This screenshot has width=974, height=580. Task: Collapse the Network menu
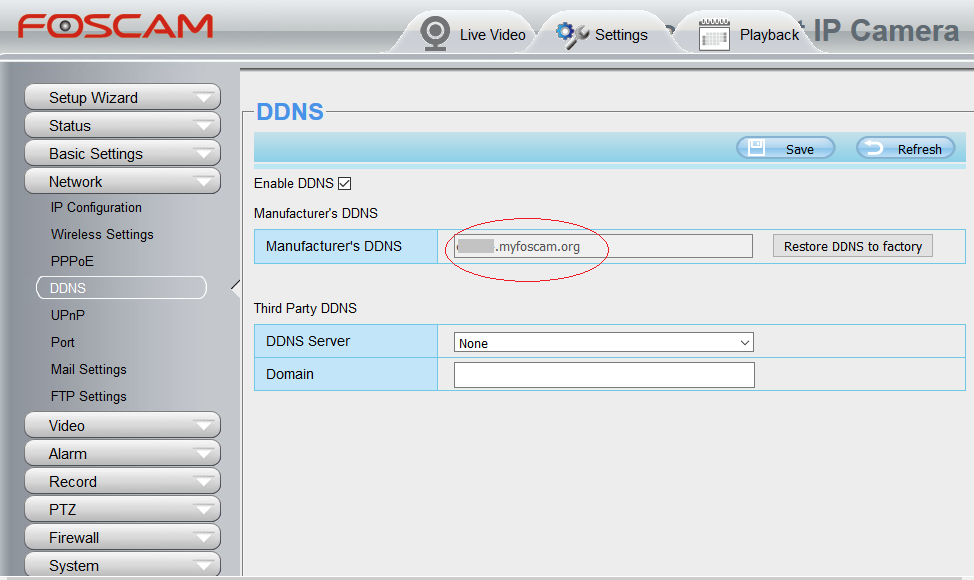click(x=122, y=181)
